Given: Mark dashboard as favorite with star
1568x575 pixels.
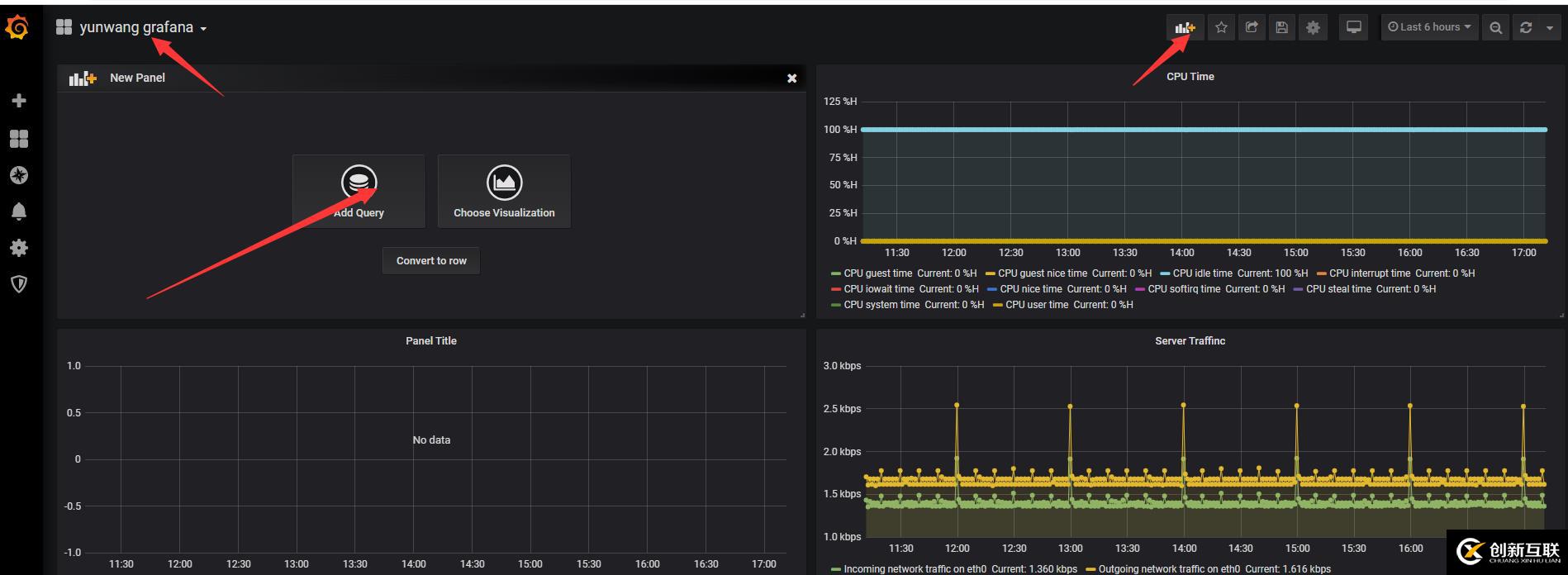Looking at the screenshot, I should tap(1221, 27).
